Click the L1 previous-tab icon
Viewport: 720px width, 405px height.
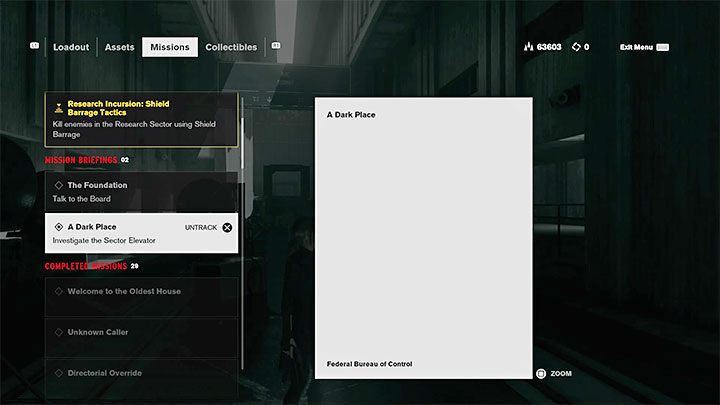(x=35, y=46)
